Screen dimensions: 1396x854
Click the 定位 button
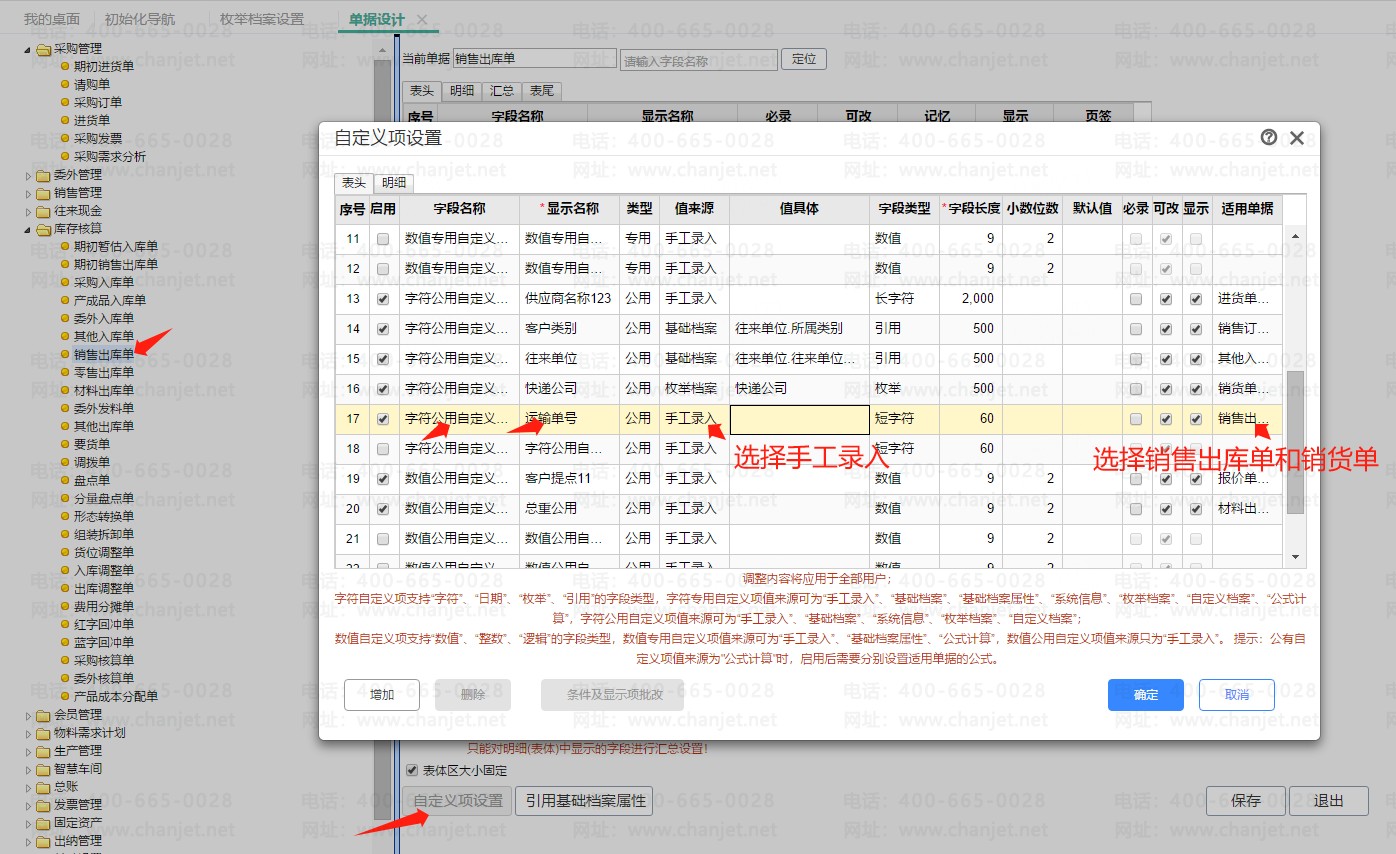[x=804, y=59]
